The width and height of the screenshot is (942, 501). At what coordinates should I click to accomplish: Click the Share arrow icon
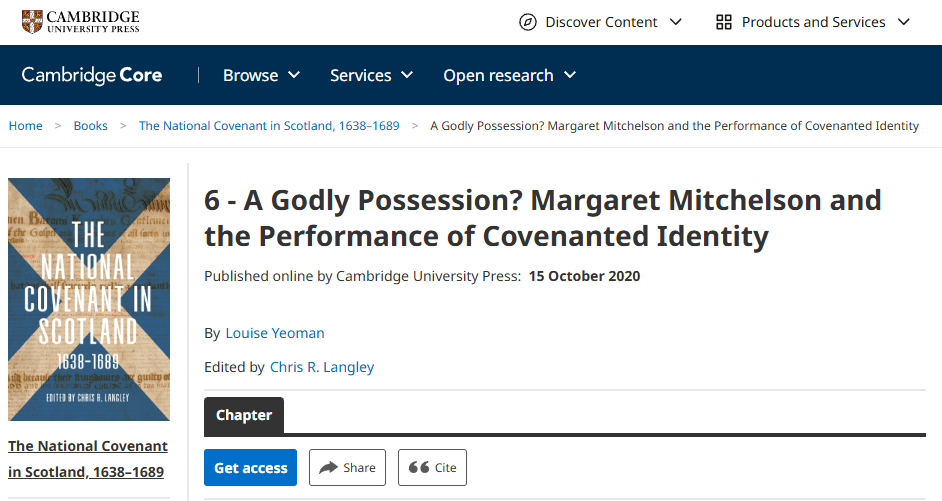[328, 467]
